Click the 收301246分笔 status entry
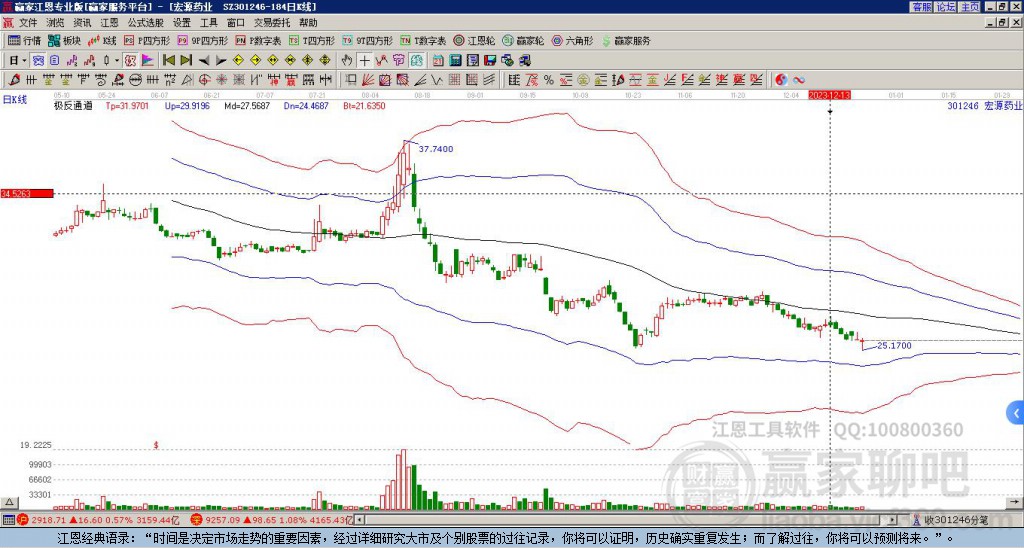The width and height of the screenshot is (1024, 548). click(x=950, y=520)
